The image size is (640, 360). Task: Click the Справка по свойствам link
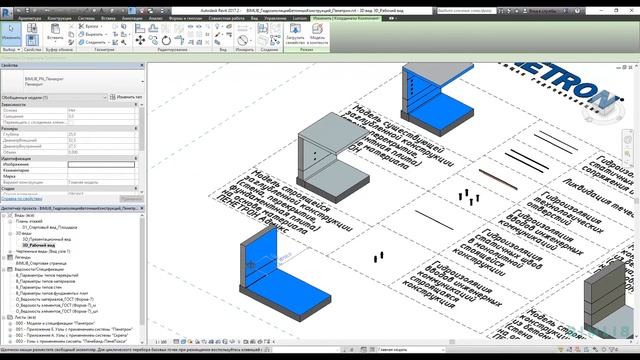[22, 199]
